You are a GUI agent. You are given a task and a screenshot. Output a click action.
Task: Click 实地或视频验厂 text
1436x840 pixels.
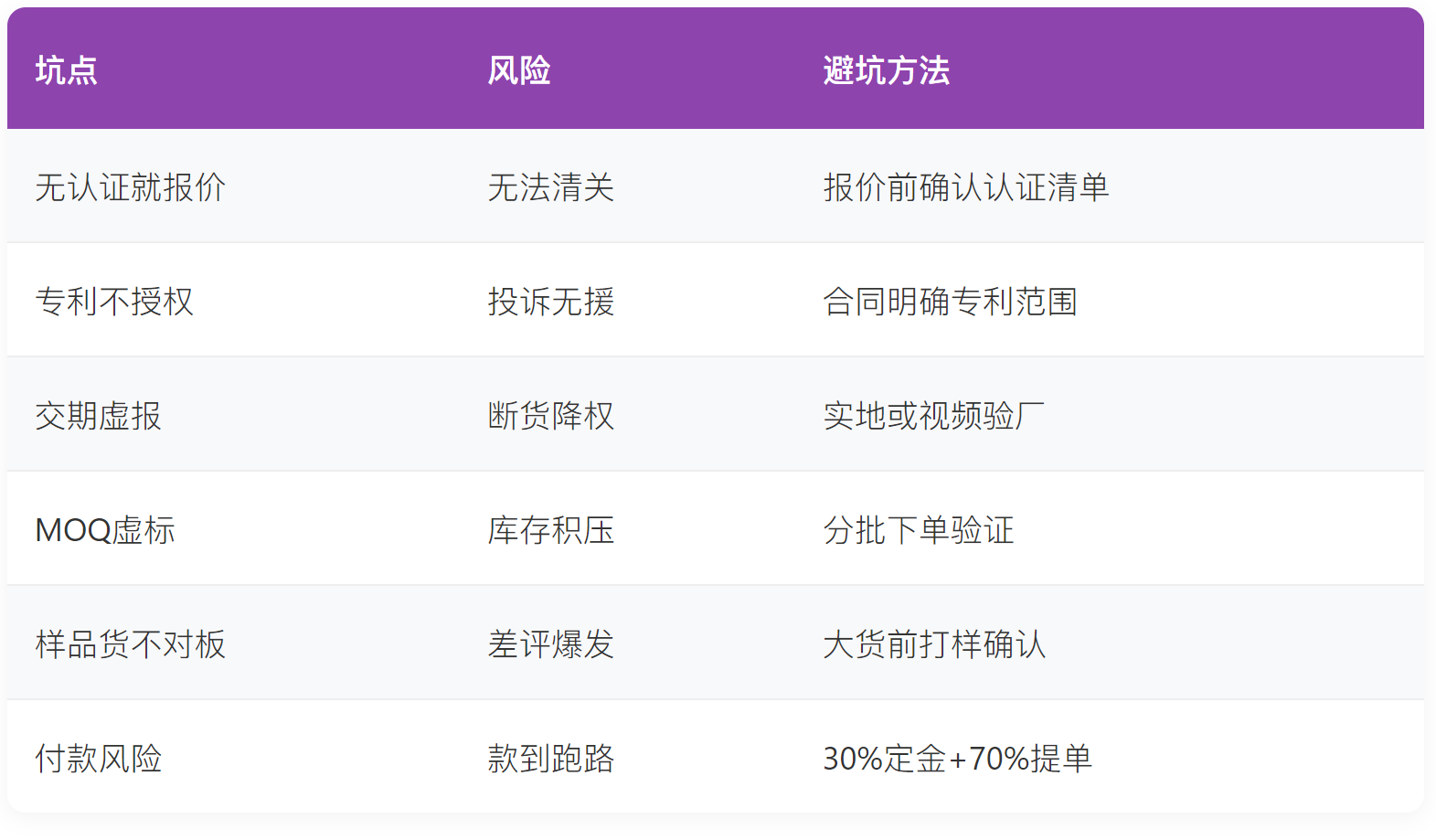(x=934, y=416)
